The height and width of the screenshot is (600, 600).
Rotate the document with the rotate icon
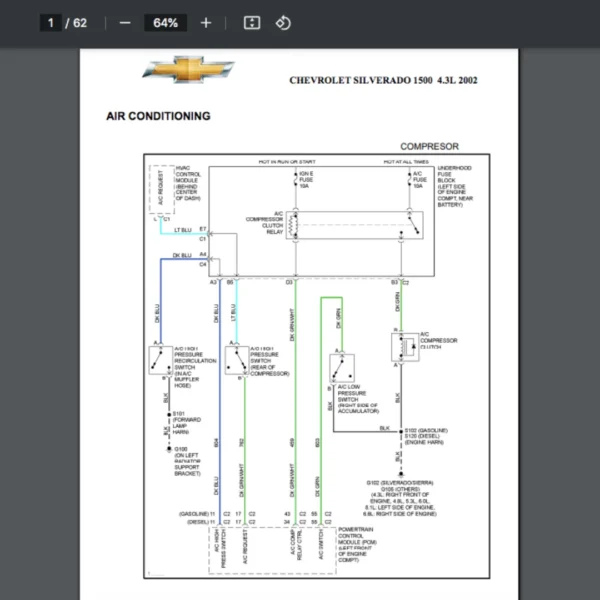click(283, 23)
